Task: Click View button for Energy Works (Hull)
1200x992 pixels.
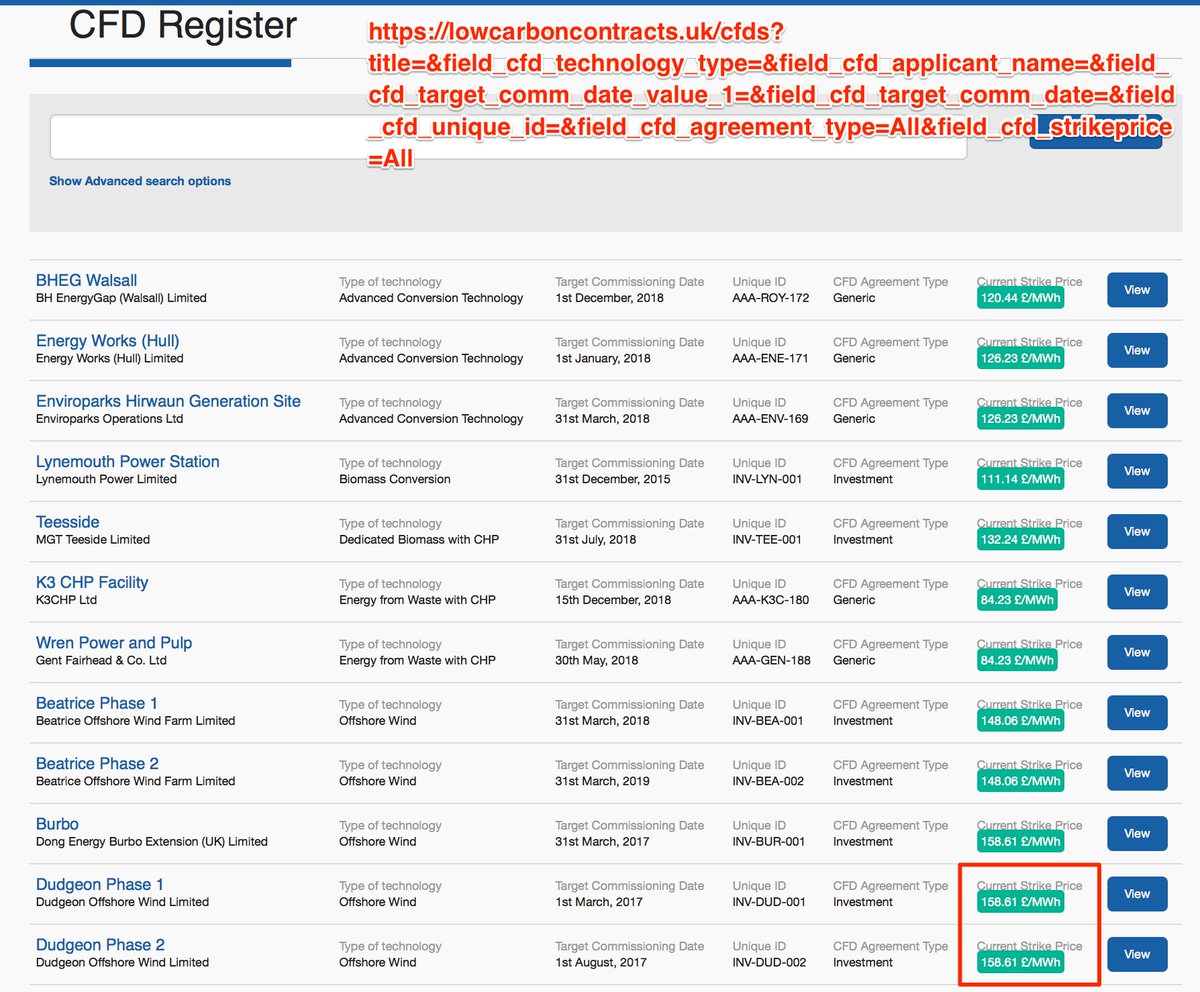Action: tap(1137, 350)
